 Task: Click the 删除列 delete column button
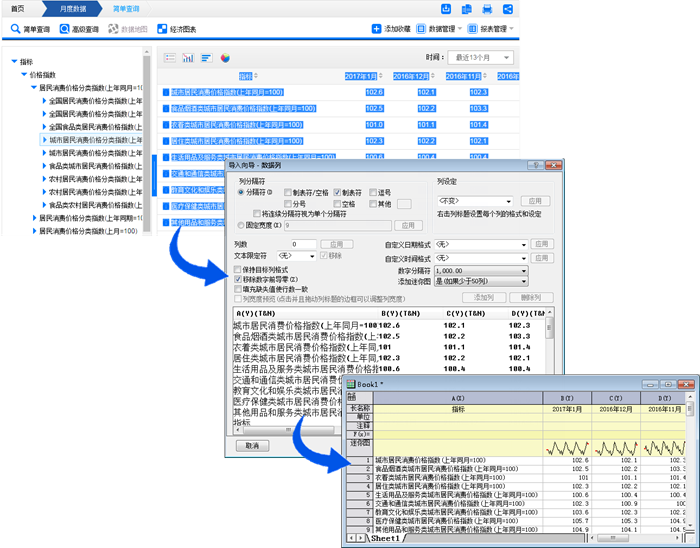coord(531,297)
